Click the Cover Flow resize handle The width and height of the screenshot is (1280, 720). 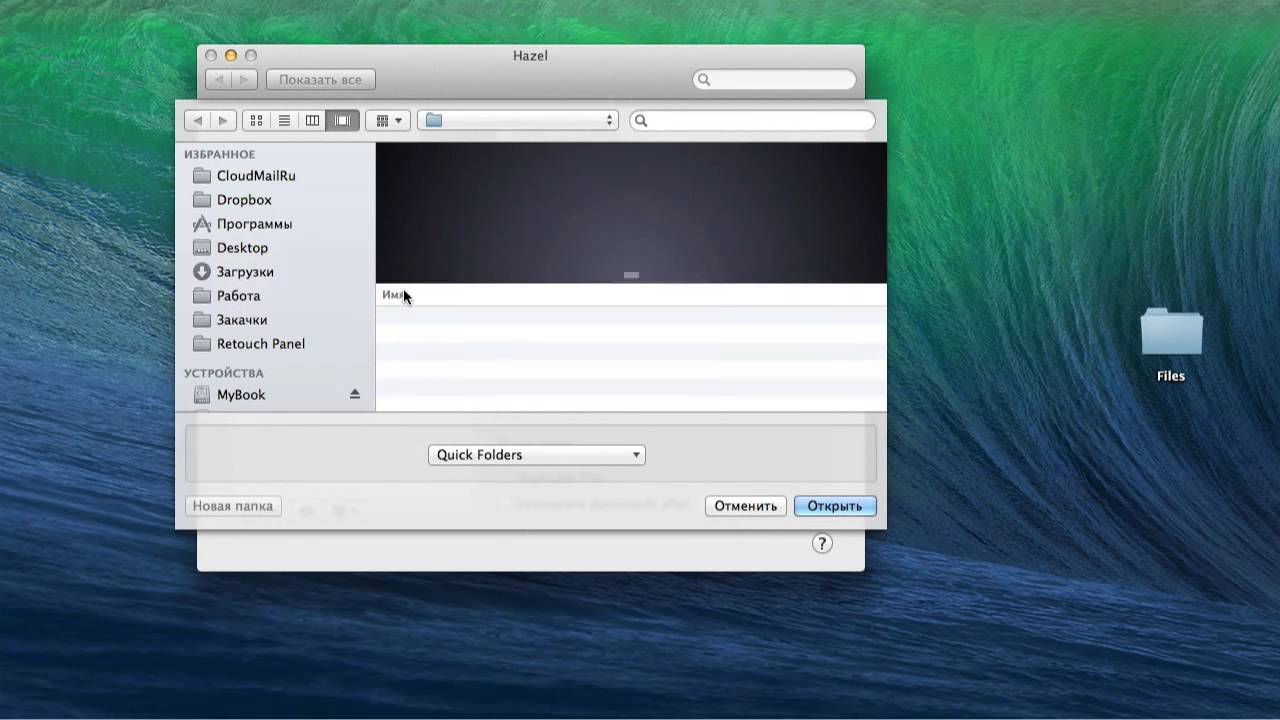click(631, 275)
